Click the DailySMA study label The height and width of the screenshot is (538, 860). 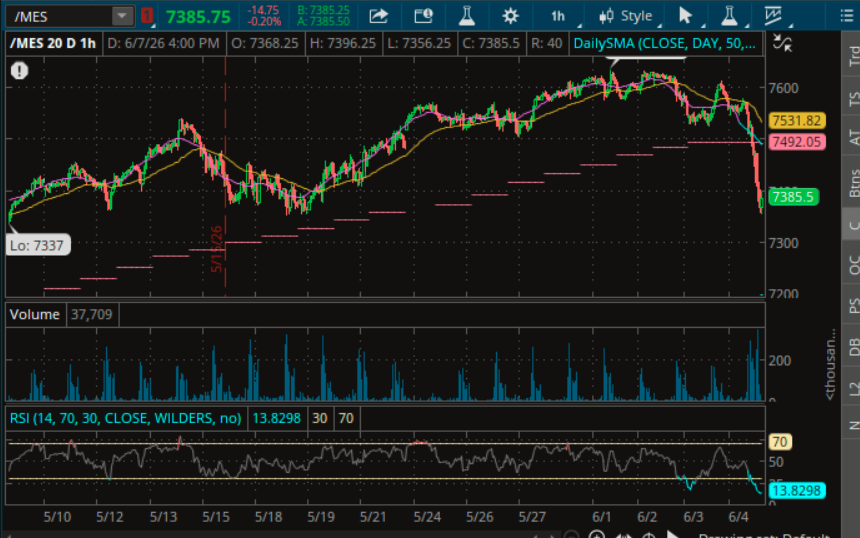665,43
